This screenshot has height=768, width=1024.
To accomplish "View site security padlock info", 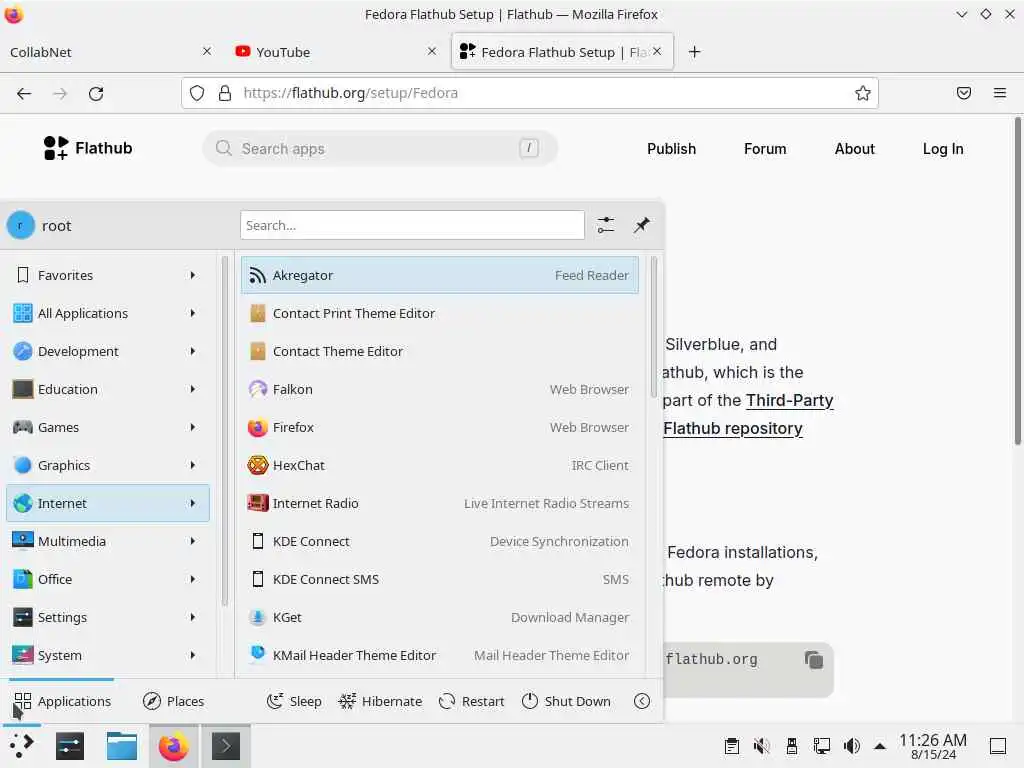I will [225, 93].
